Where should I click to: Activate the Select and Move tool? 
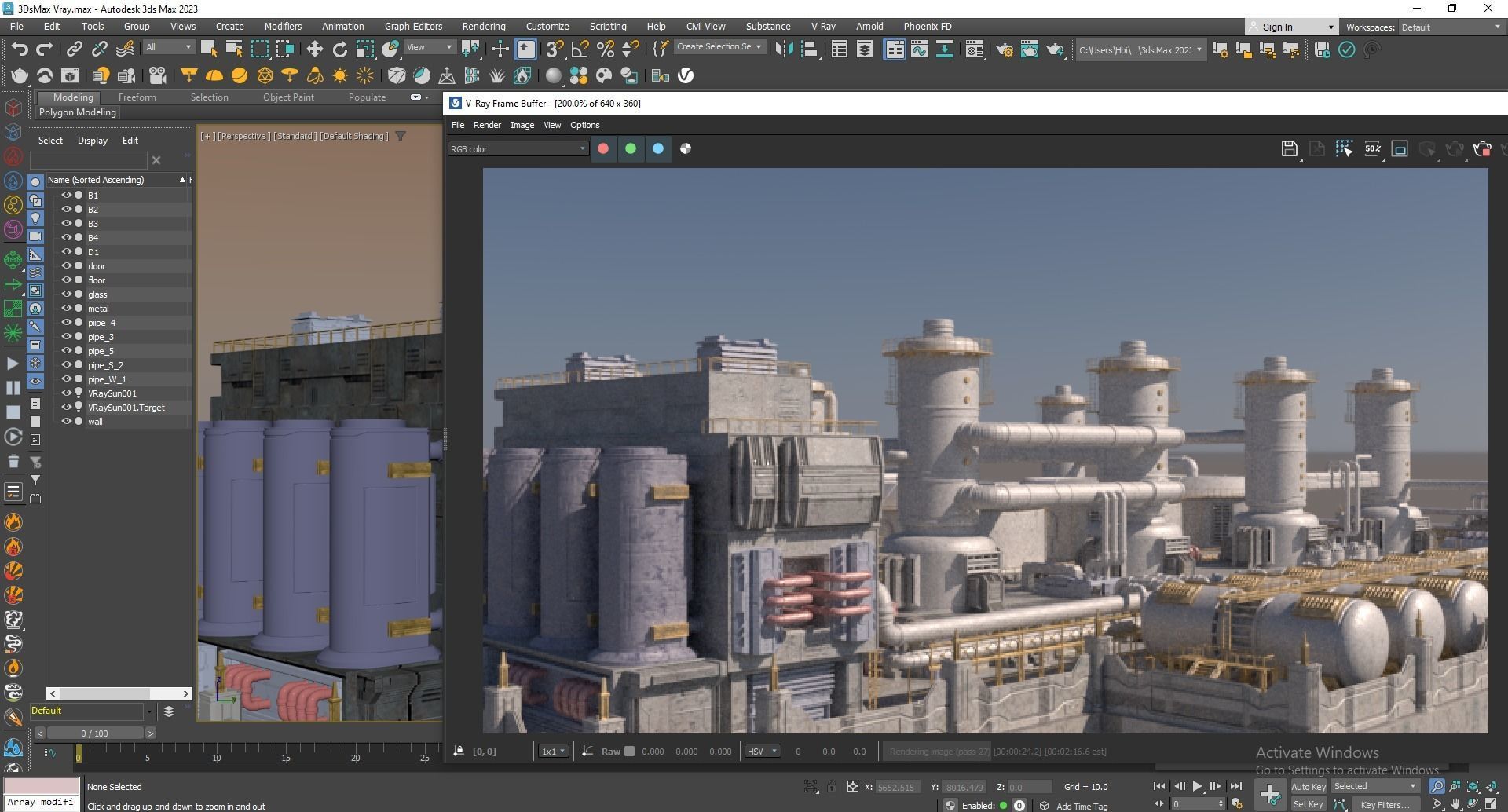314,49
